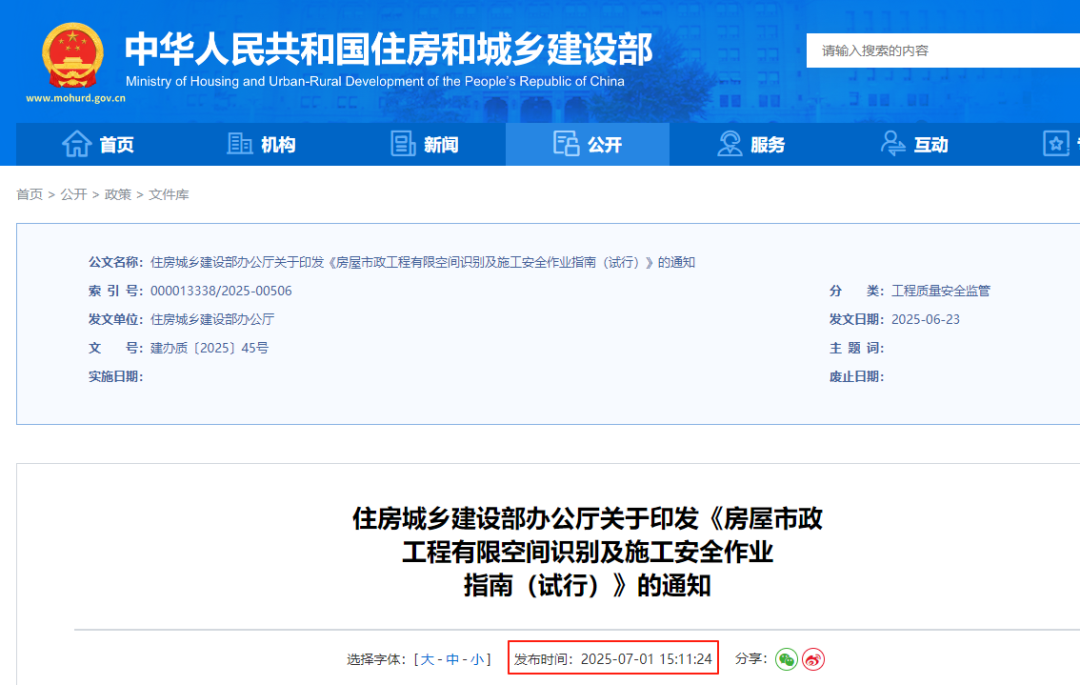Share the article to Weibo icon
The width and height of the screenshot is (1080, 685).
pos(814,659)
